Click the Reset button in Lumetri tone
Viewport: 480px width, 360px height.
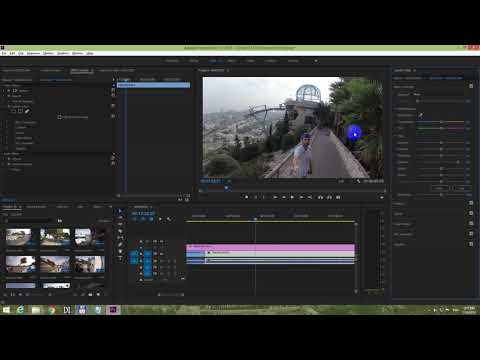[461, 188]
